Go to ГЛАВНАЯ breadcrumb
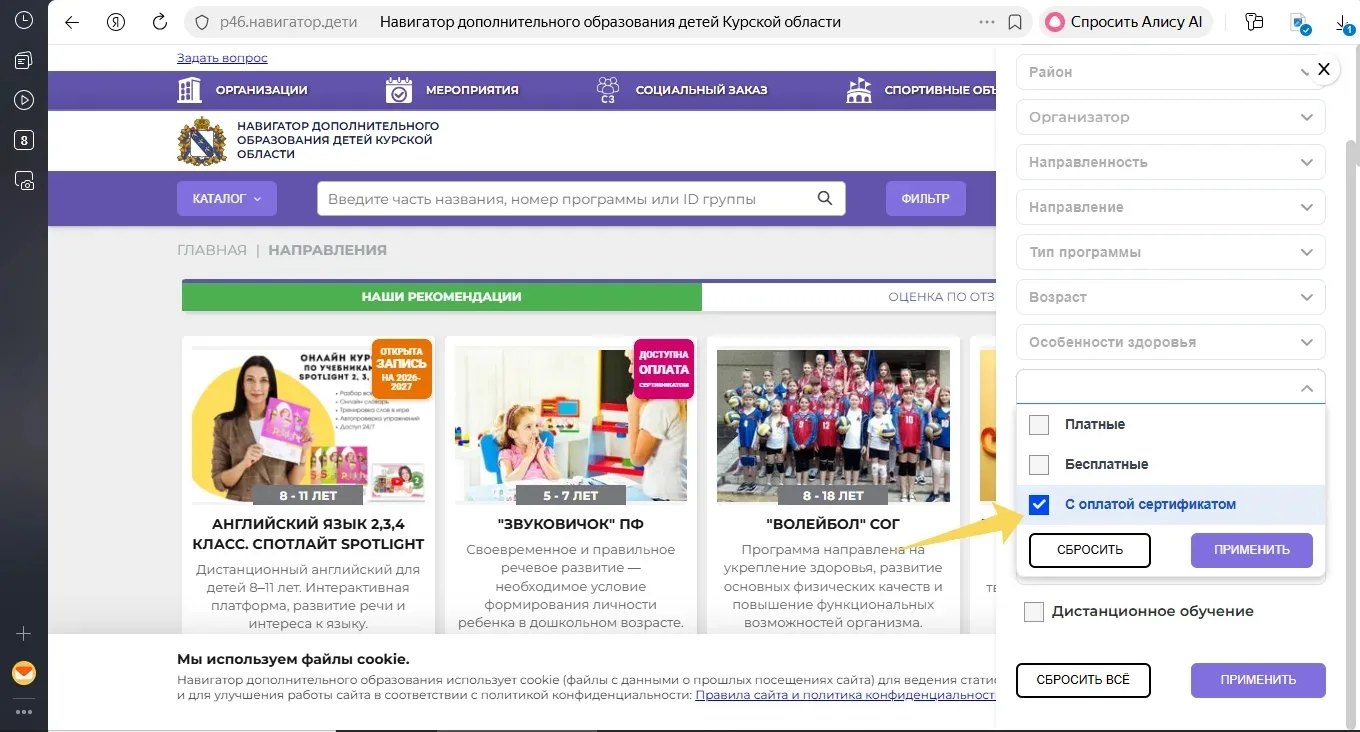 (212, 250)
